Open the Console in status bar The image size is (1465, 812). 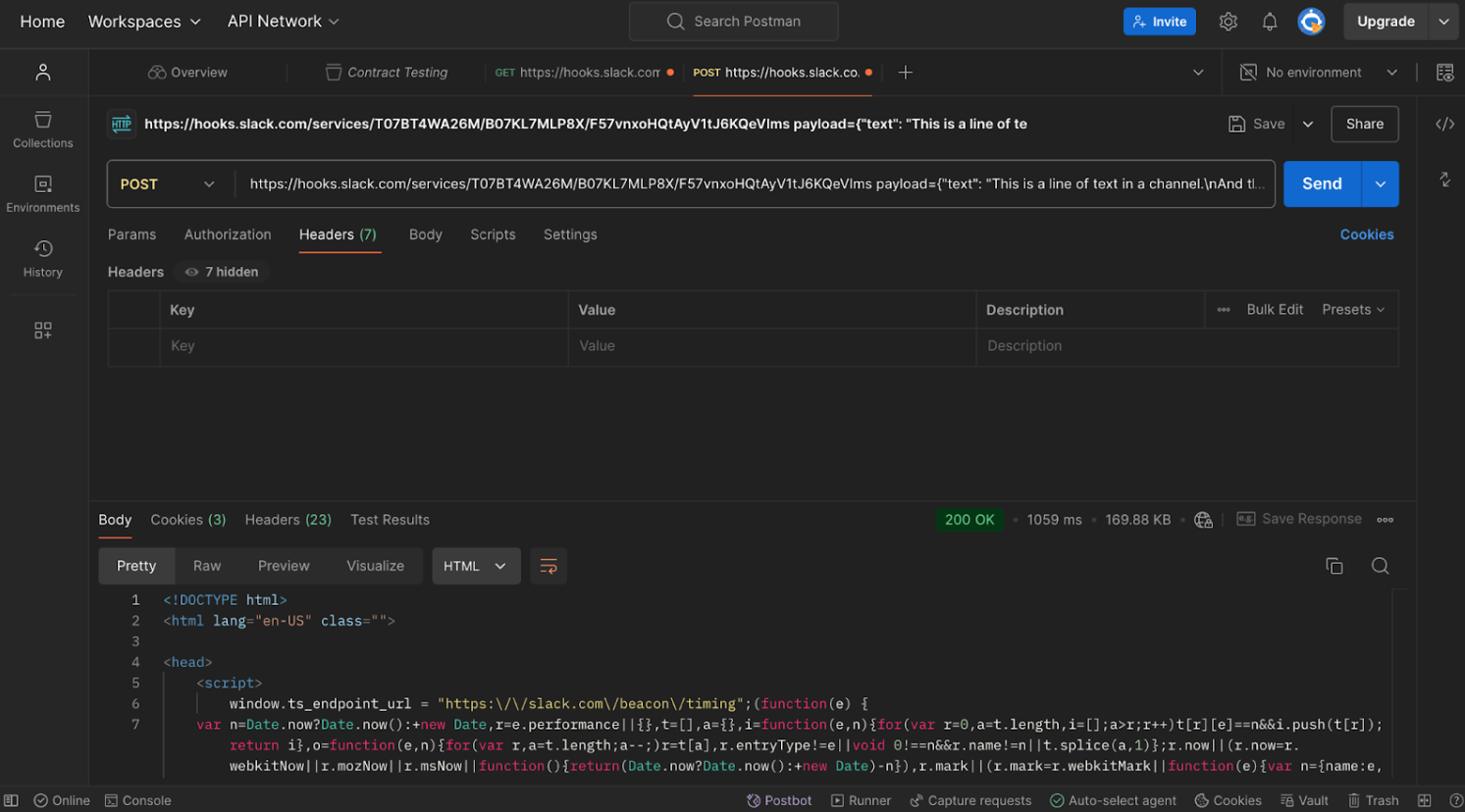(x=137, y=800)
